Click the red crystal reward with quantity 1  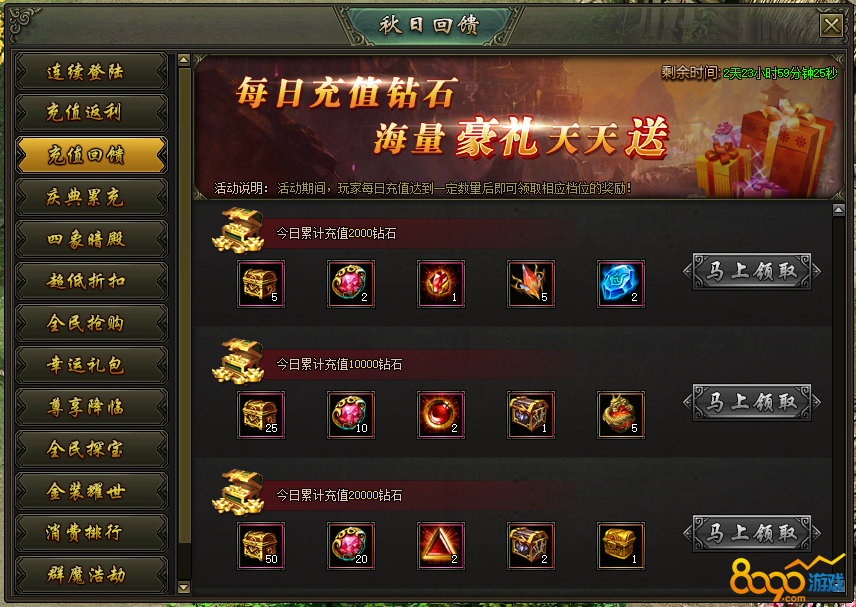[x=441, y=284]
